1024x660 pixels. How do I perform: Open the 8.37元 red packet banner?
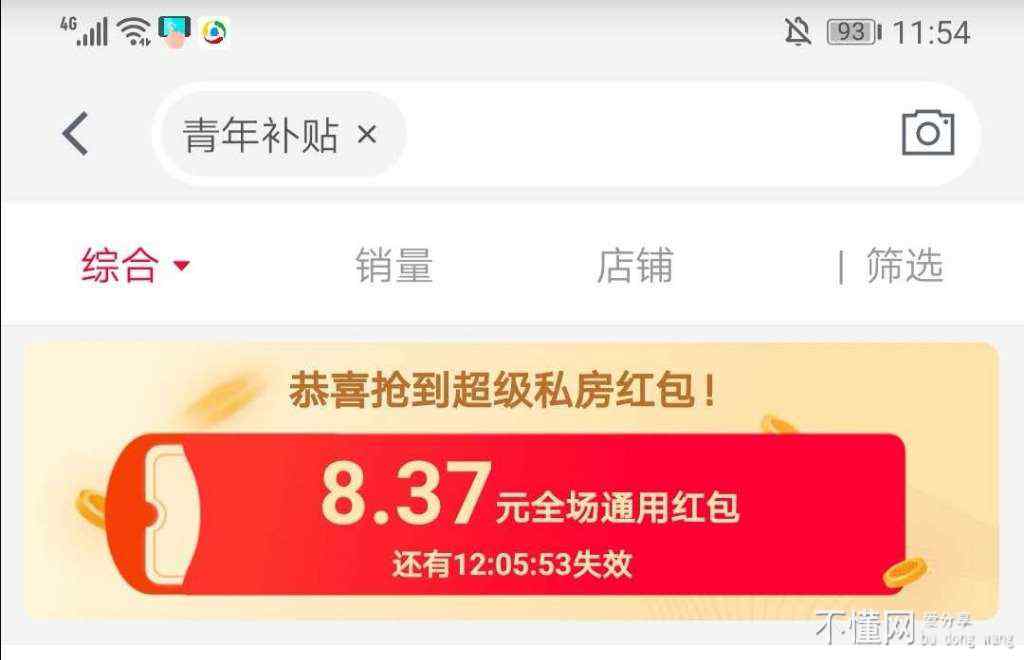[x=505, y=514]
